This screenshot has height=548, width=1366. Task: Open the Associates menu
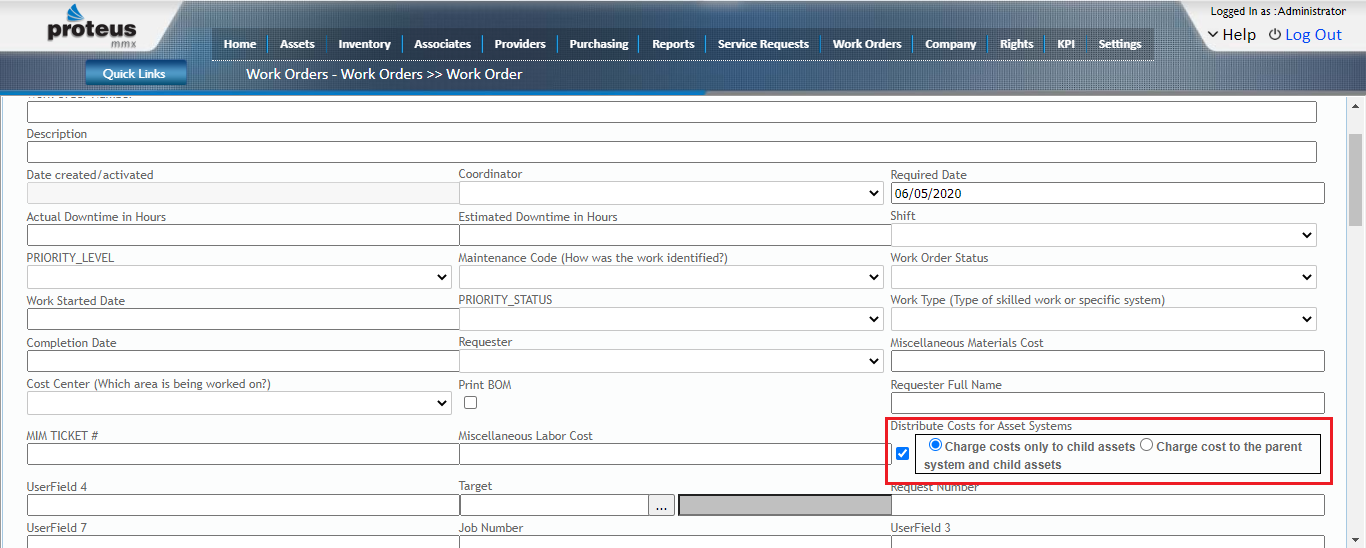click(442, 44)
